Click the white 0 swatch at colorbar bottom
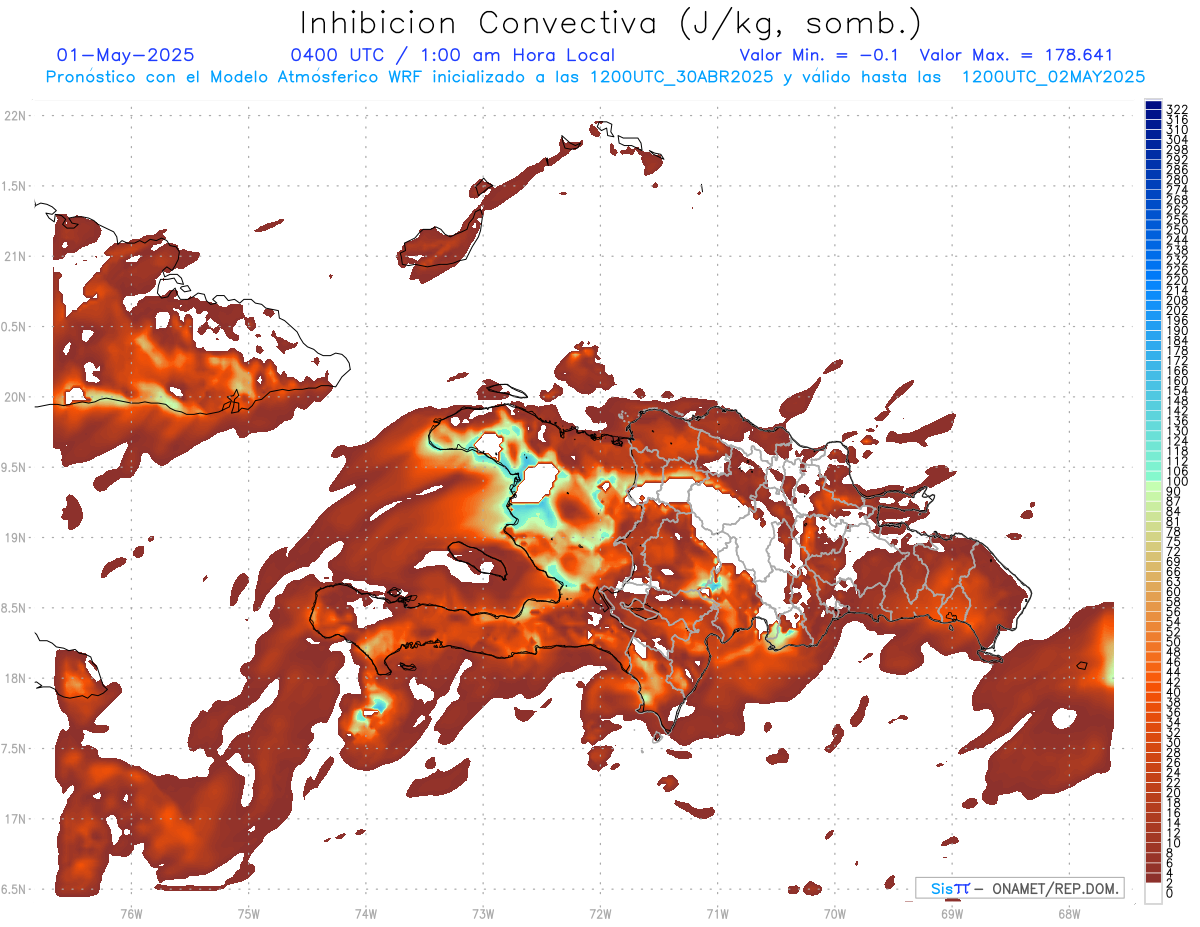 click(x=1153, y=893)
